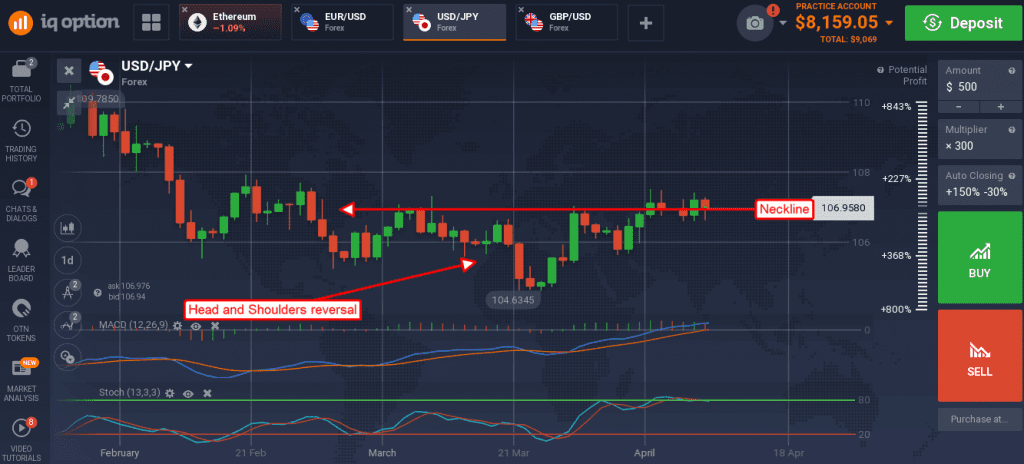Open the Leader Board

[x=22, y=259]
